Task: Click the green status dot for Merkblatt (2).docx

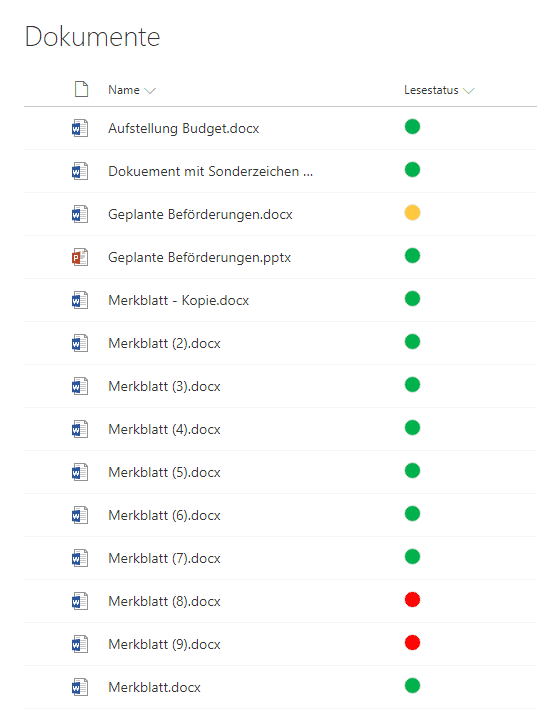Action: point(412,342)
